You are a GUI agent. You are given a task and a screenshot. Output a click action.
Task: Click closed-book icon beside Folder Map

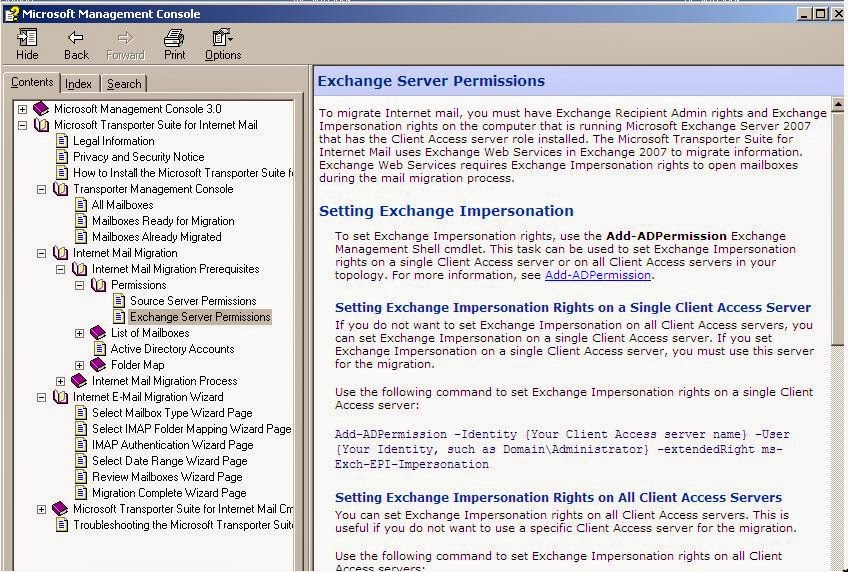click(98, 364)
